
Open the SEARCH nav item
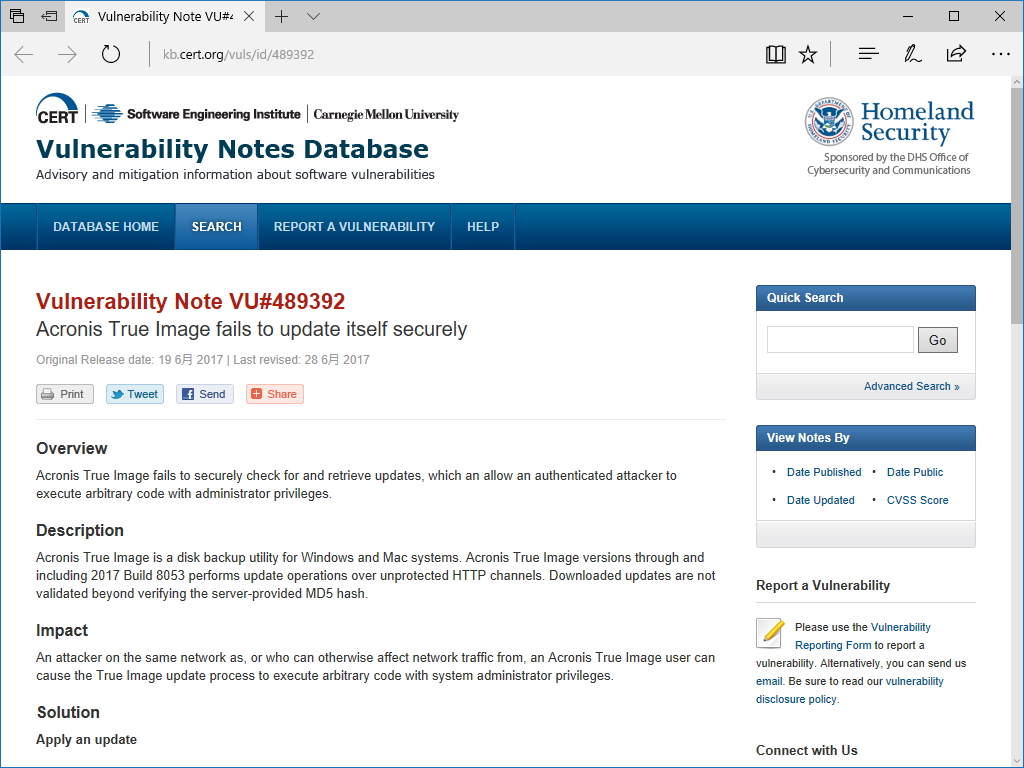(216, 227)
